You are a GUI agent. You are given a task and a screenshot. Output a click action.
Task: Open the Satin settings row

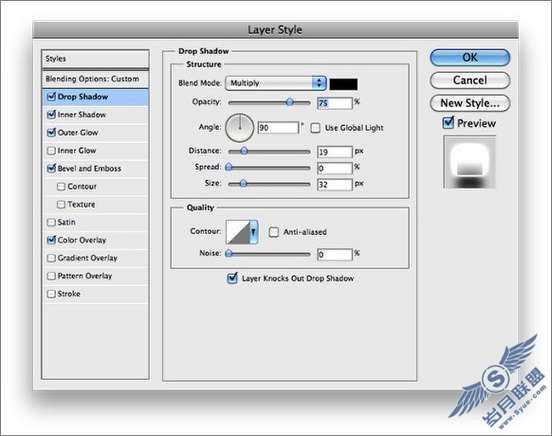click(95, 222)
